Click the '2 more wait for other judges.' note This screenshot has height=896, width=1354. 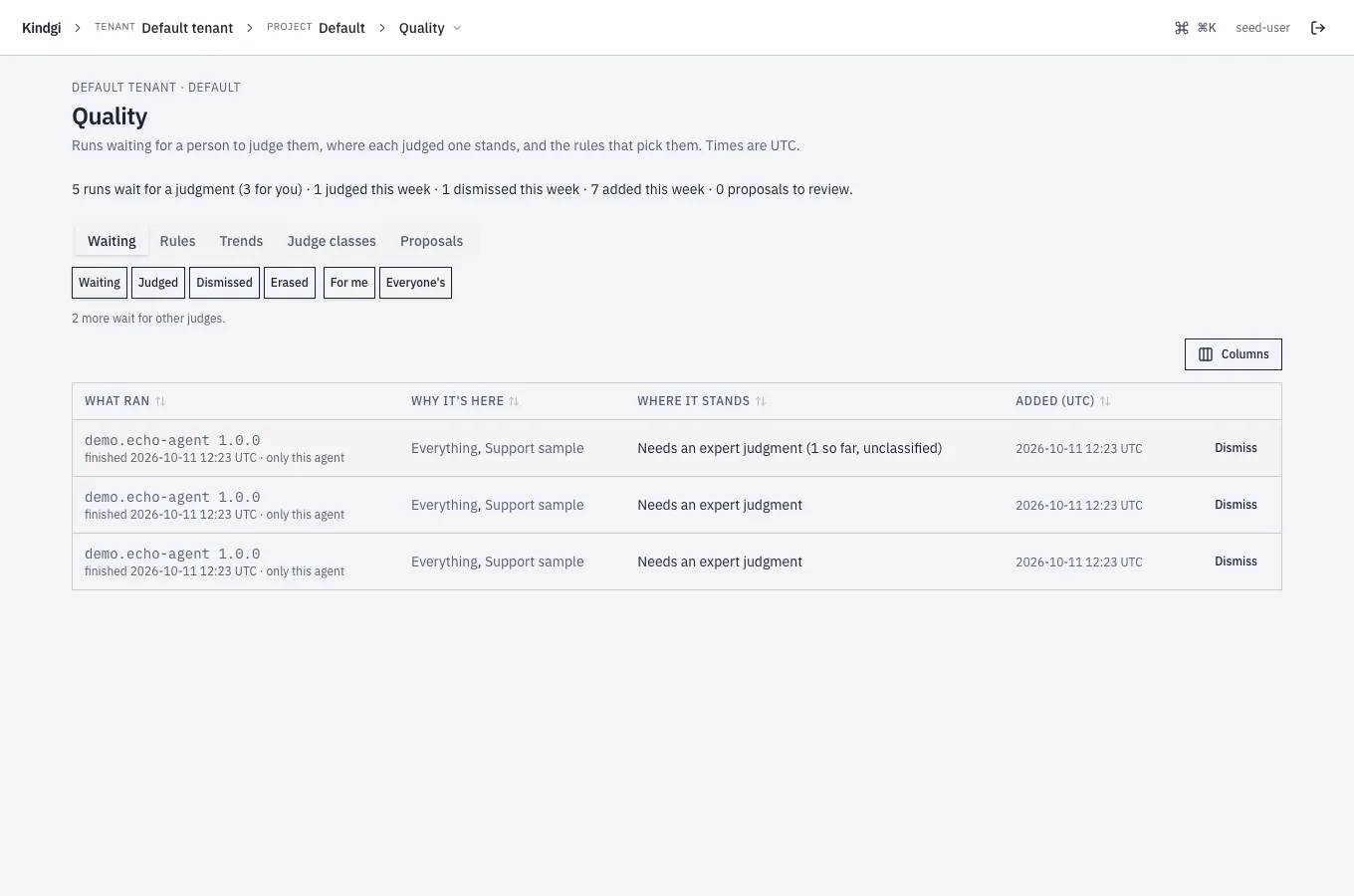pos(148,319)
